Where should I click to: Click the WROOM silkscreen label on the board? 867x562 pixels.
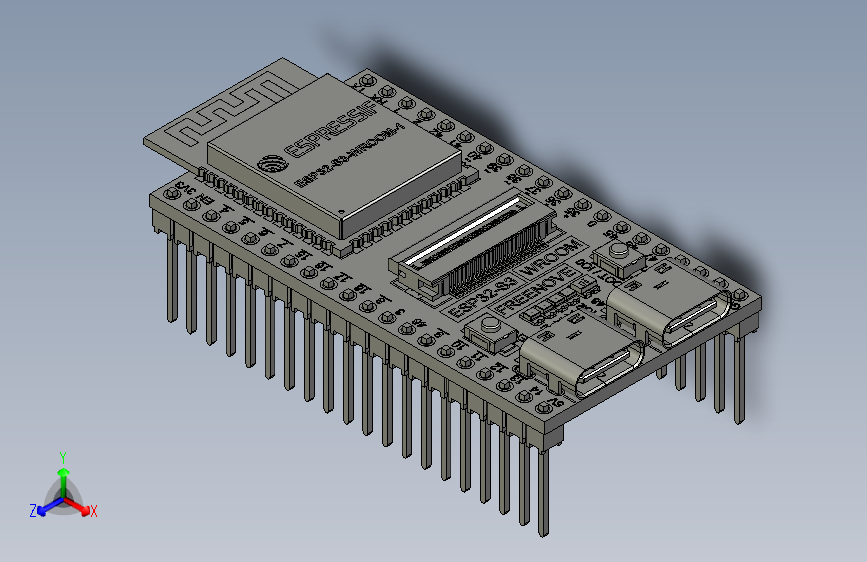[x=550, y=258]
